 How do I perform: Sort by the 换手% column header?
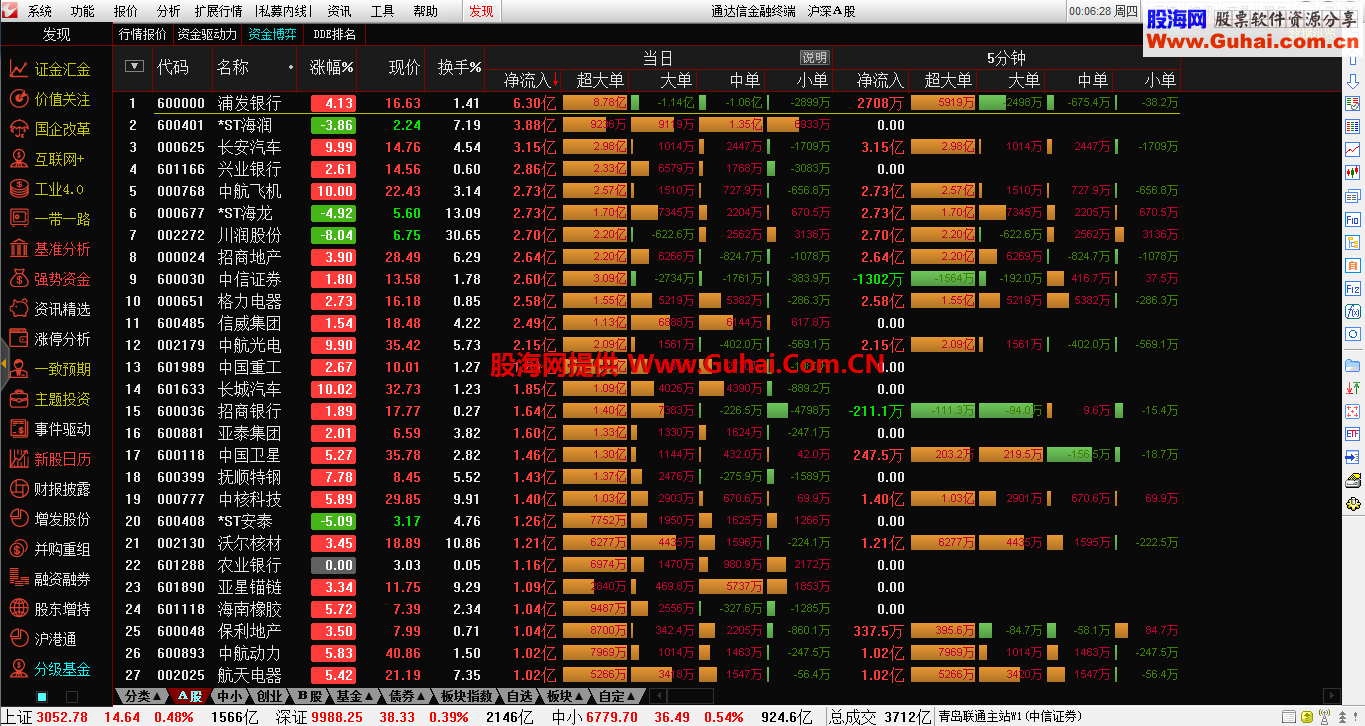(460, 67)
